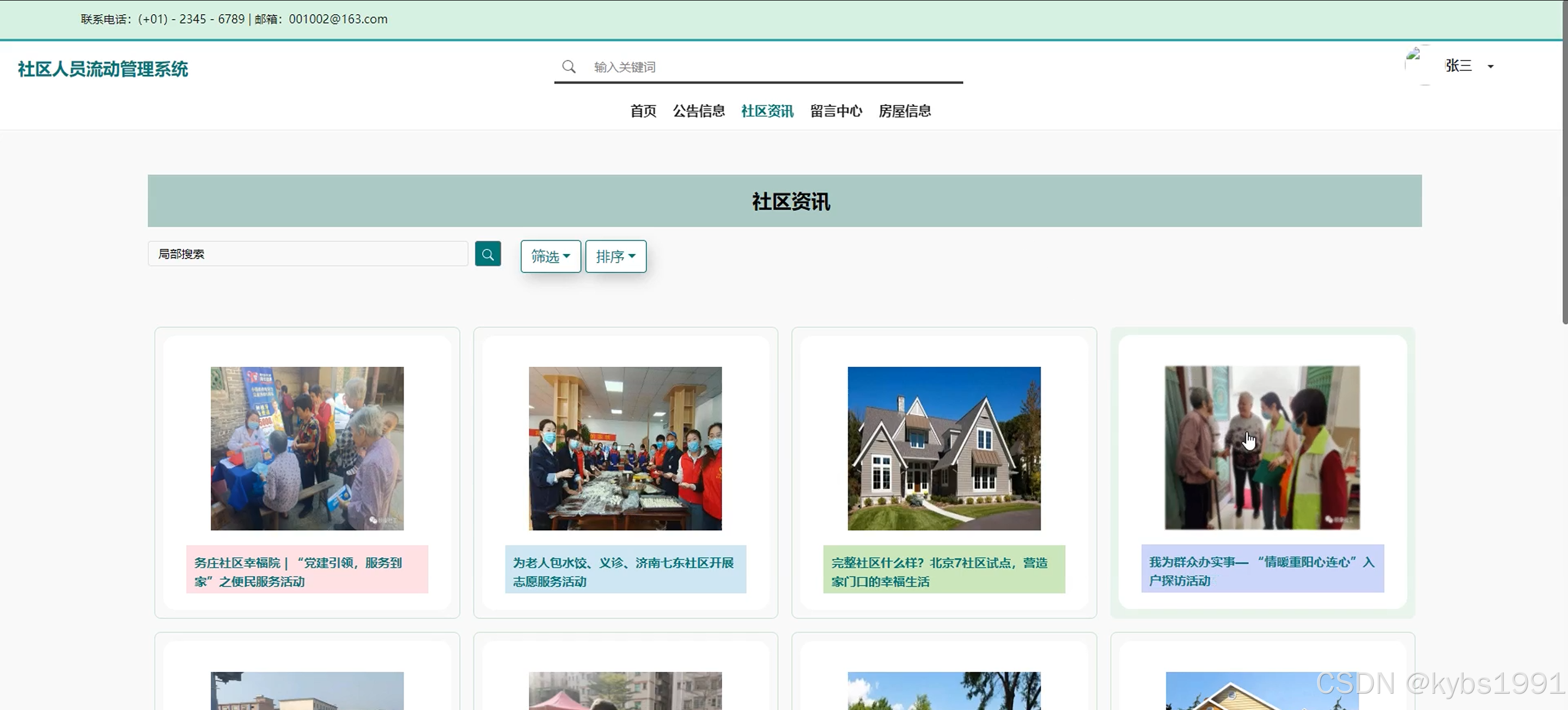Screen dimensions: 1568x710
Task: Open the 排序 sort dropdown
Action: pos(615,256)
